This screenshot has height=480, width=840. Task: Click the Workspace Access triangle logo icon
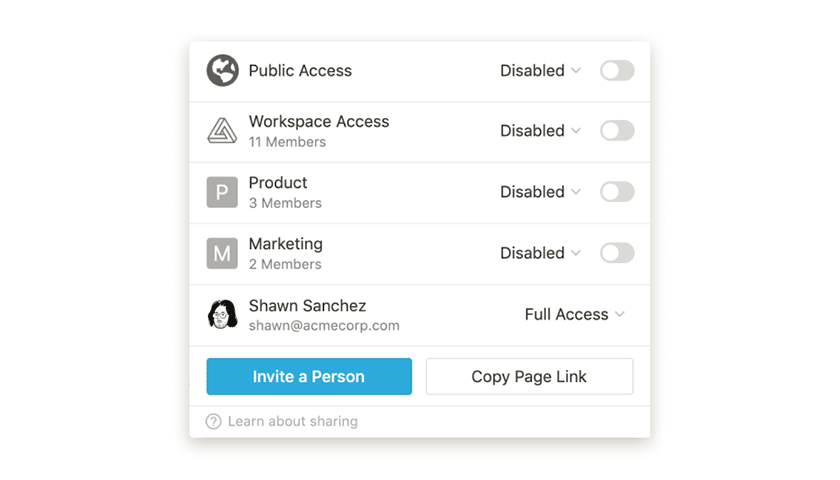tap(222, 131)
